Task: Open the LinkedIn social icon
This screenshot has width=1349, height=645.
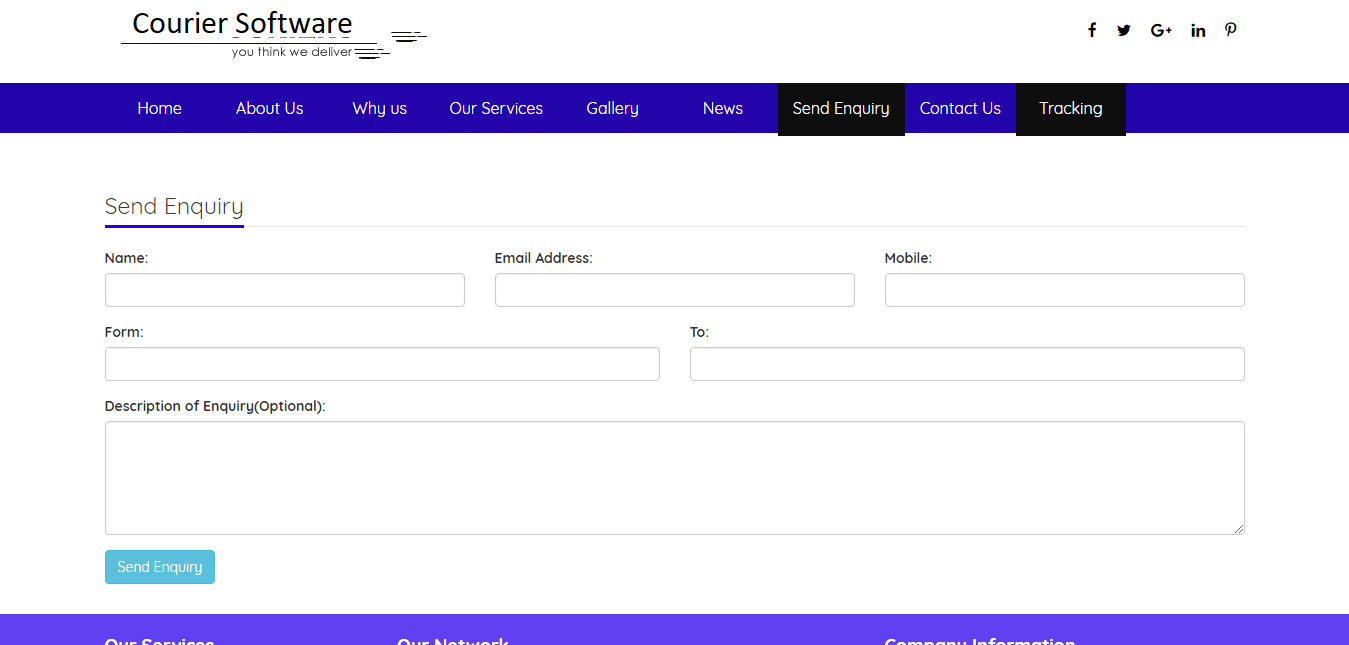Action: point(1197,30)
